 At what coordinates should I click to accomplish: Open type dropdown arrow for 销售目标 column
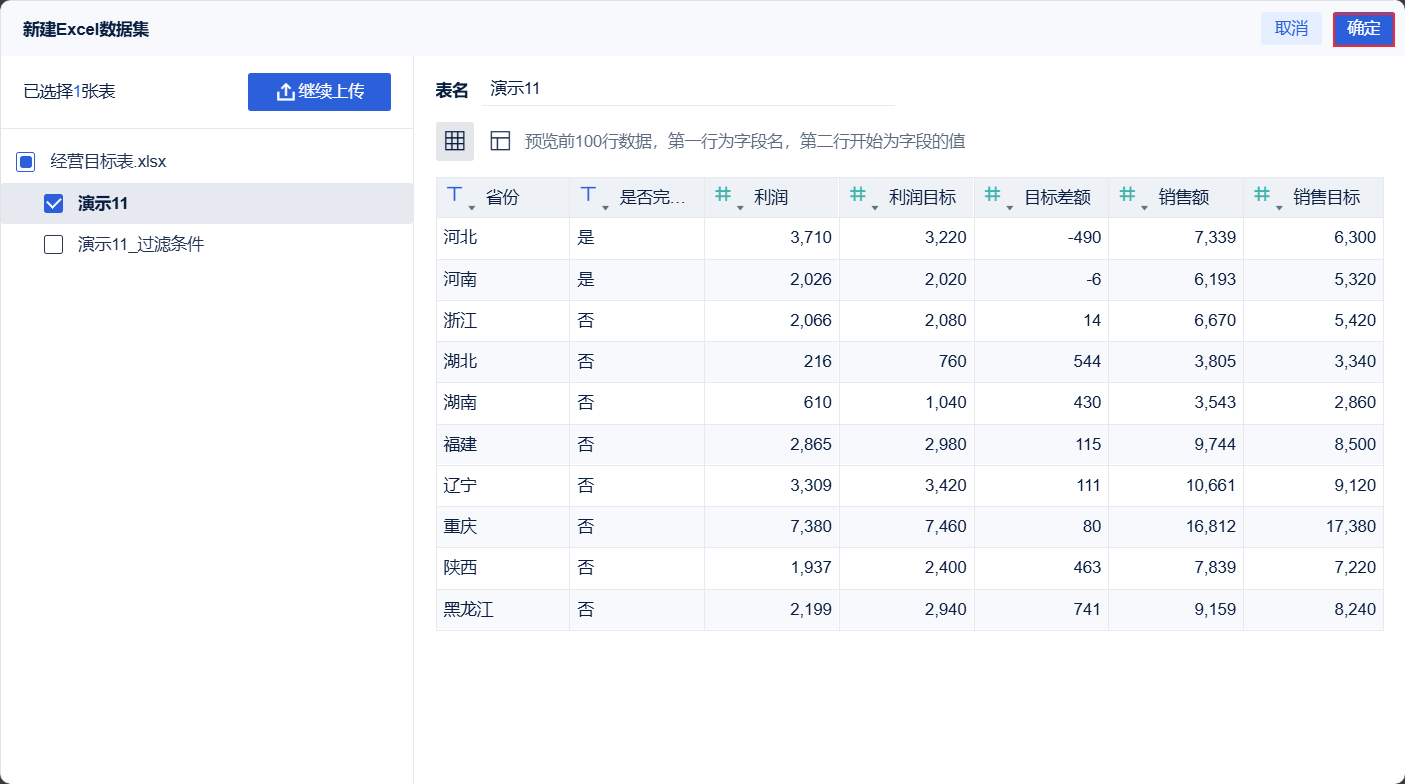(x=1279, y=207)
